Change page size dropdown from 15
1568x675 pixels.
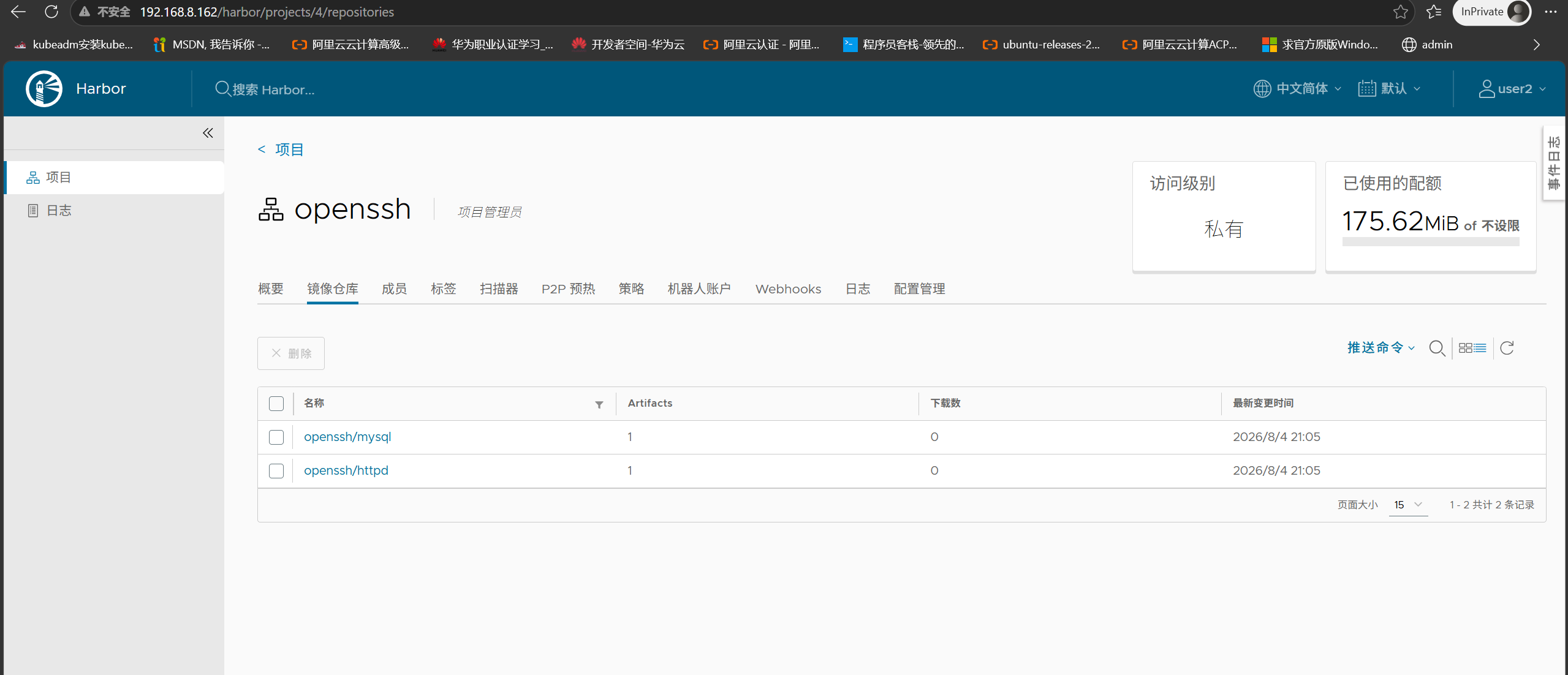[1408, 505]
